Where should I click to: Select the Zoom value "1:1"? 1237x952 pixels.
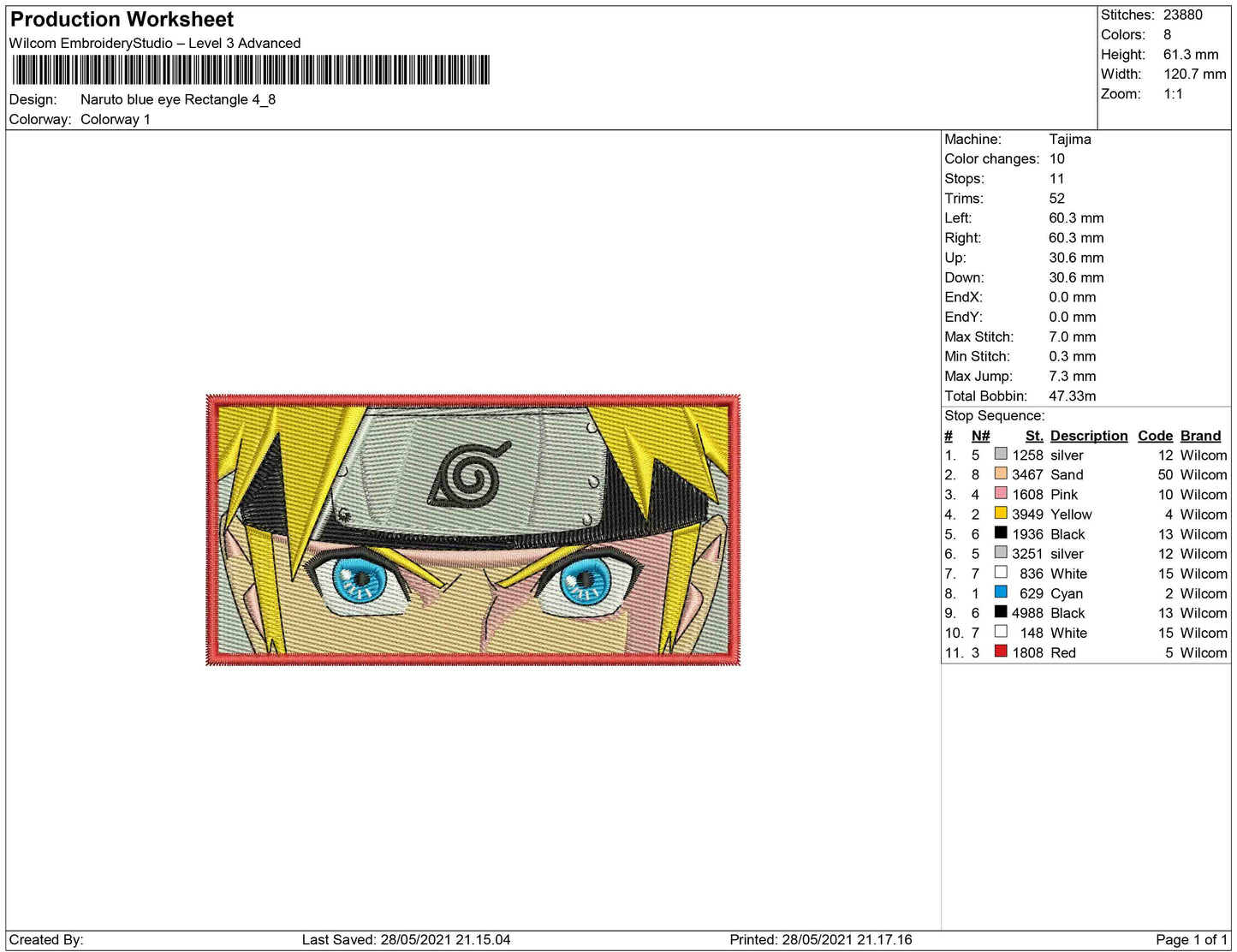pos(1173,94)
